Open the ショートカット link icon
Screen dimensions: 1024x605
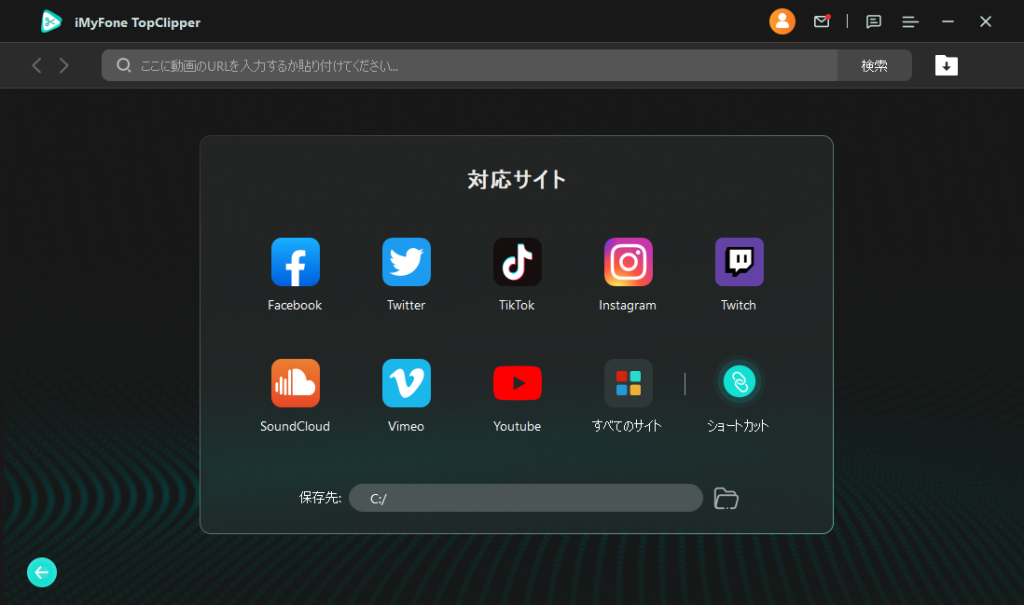pos(739,382)
